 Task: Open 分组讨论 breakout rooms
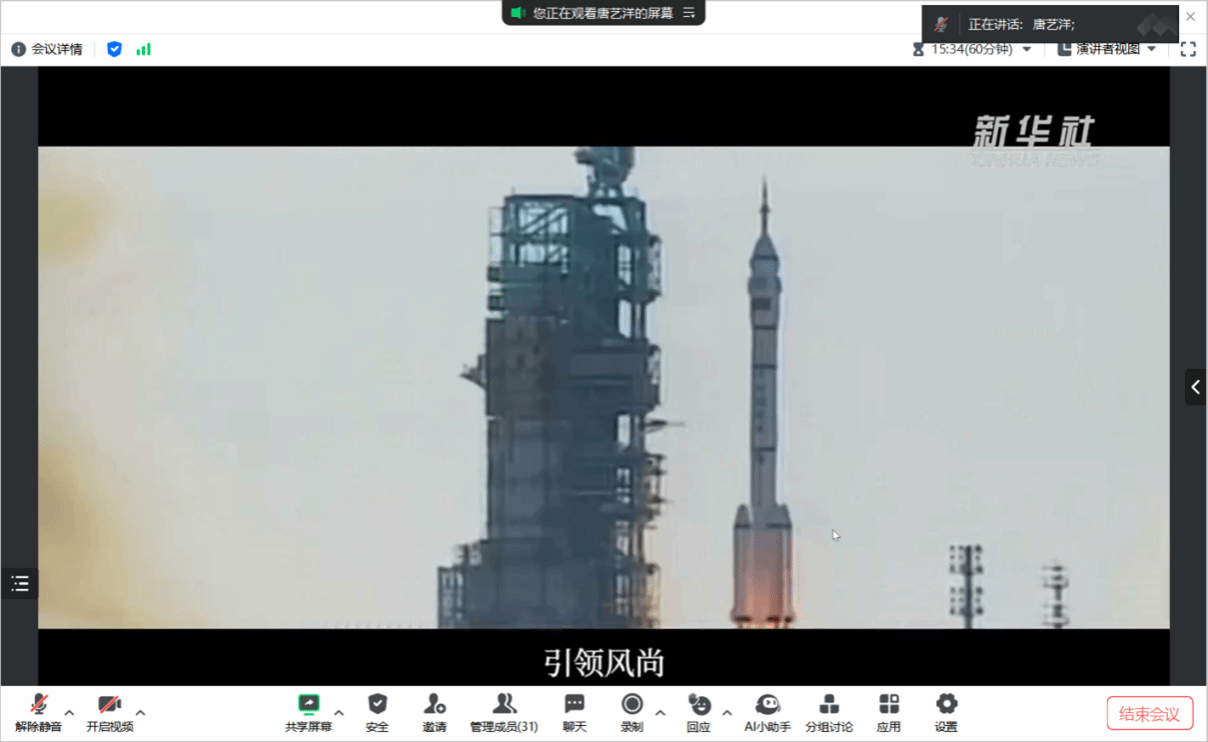click(x=829, y=713)
